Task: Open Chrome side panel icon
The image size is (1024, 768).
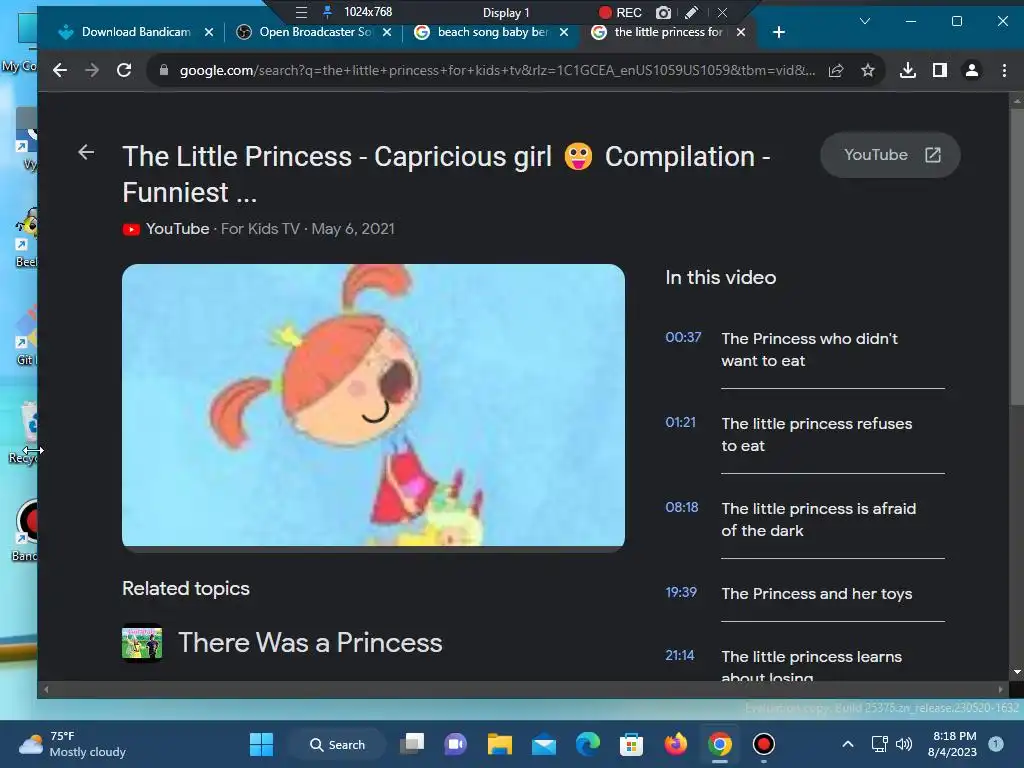Action: (x=940, y=71)
